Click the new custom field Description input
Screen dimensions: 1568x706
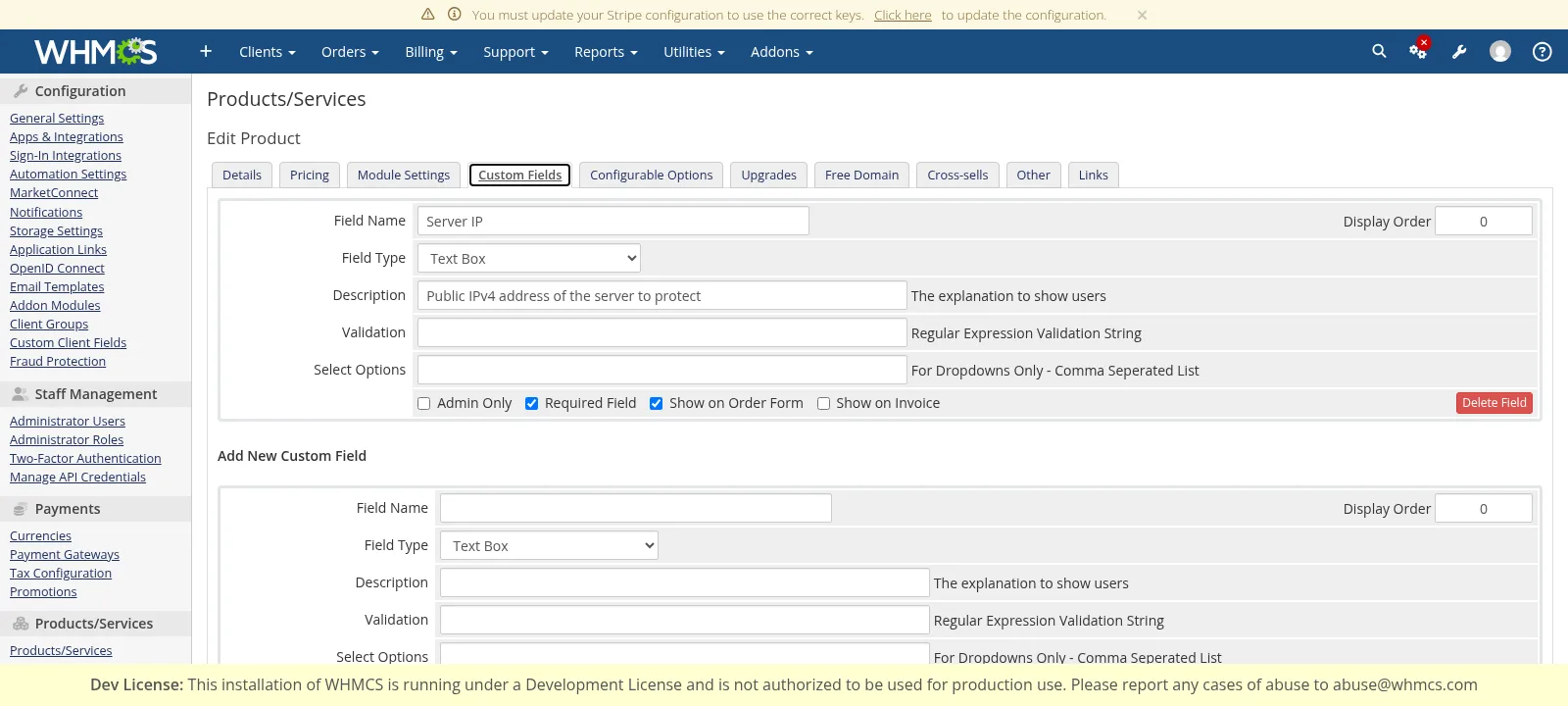pos(685,583)
